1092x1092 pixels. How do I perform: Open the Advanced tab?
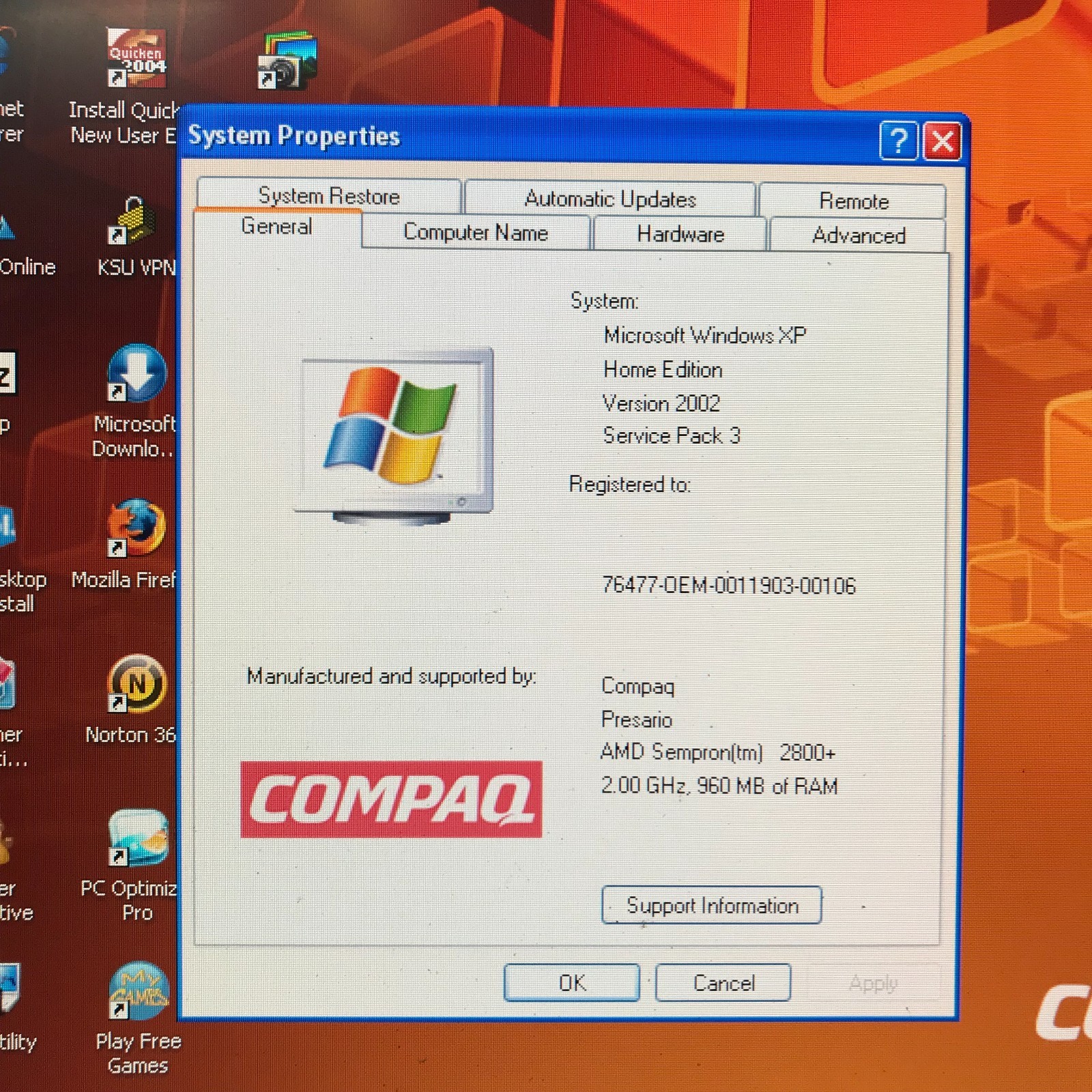pos(859,235)
